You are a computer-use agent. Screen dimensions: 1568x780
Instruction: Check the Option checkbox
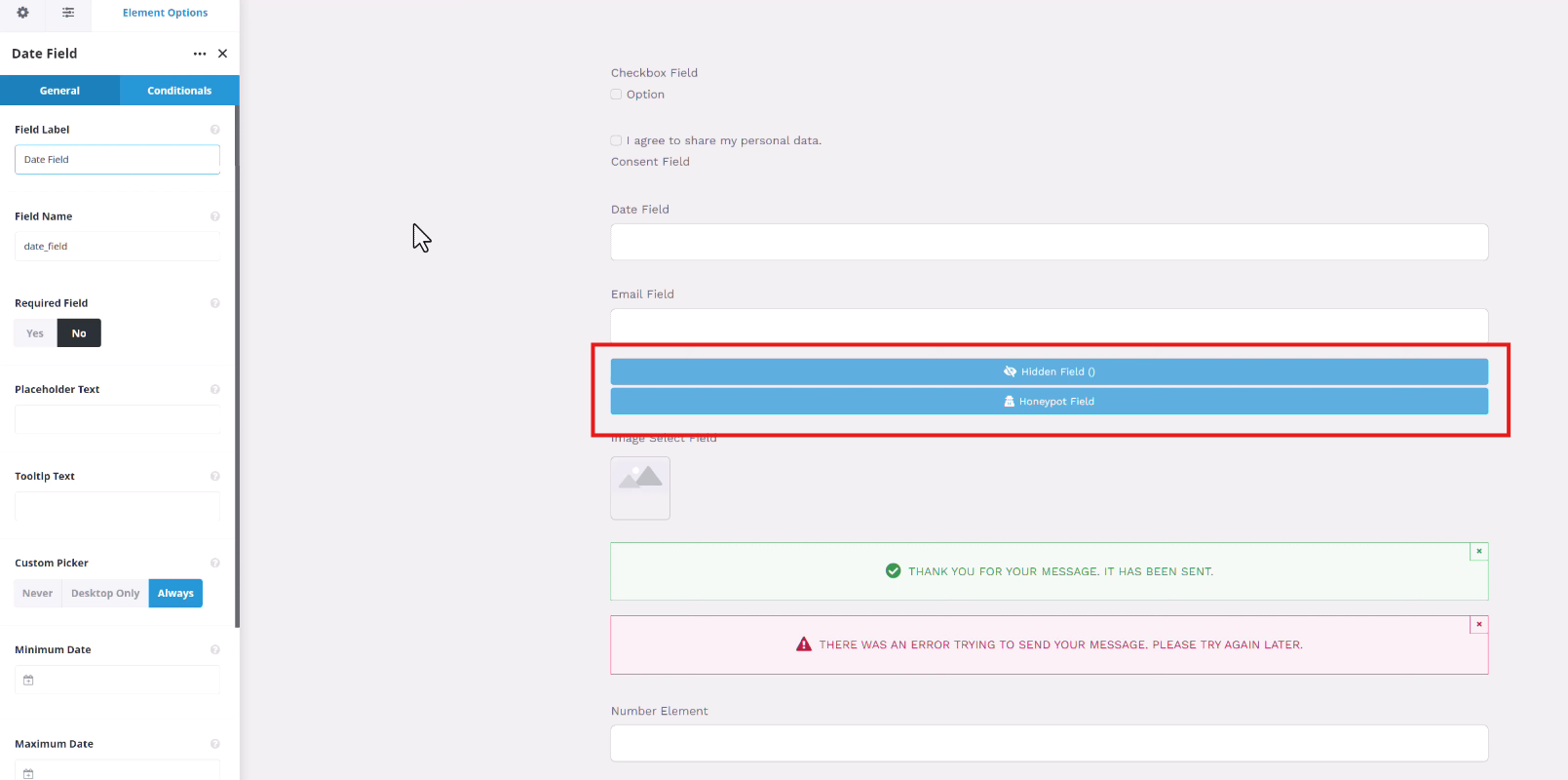point(616,95)
